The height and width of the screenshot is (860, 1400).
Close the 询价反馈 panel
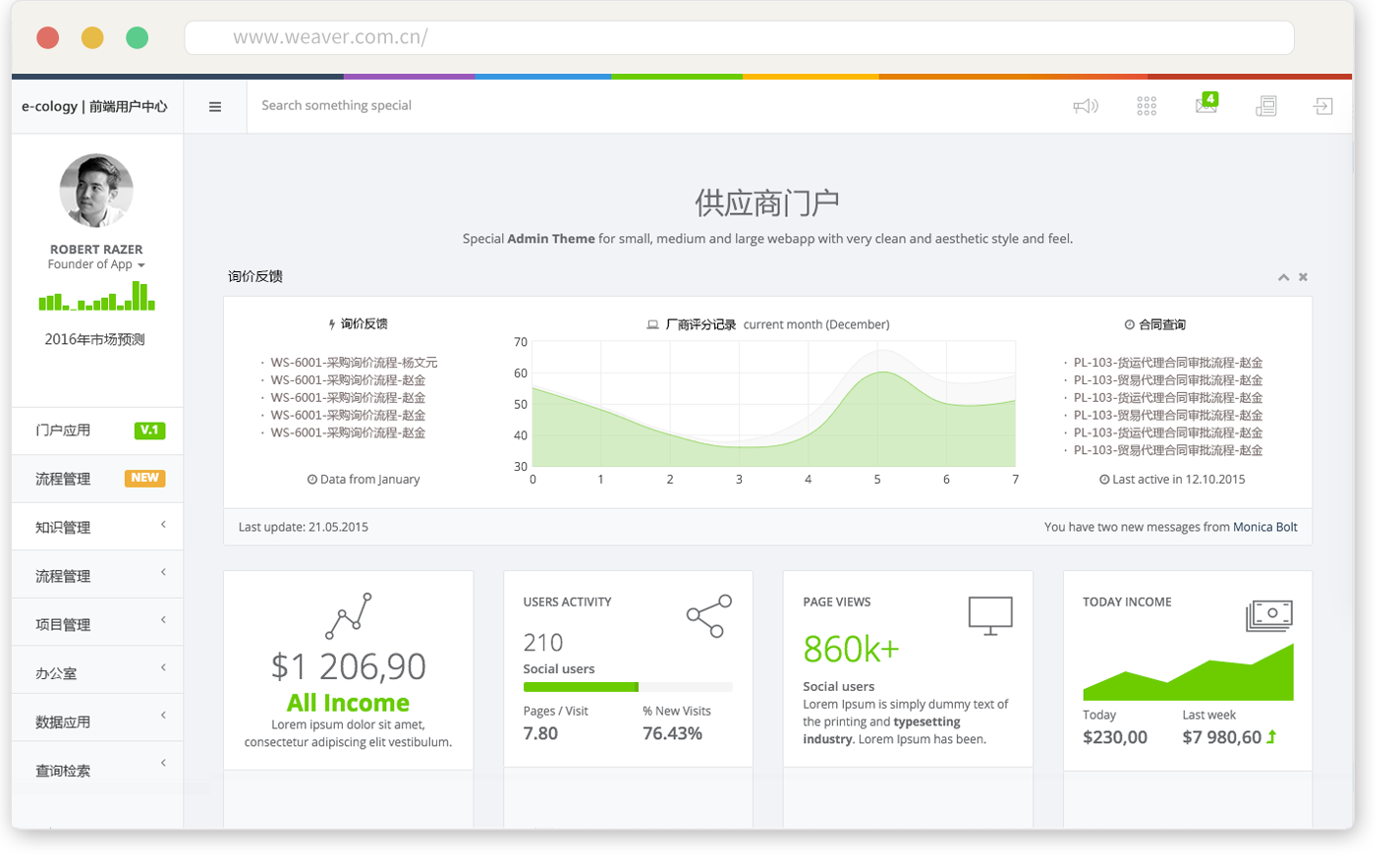click(x=1303, y=278)
